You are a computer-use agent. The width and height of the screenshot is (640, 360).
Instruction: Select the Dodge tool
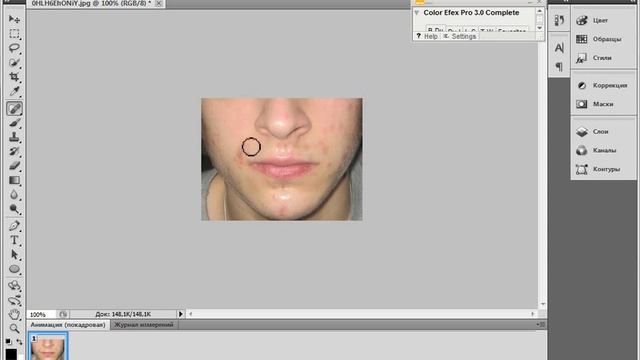14,209
